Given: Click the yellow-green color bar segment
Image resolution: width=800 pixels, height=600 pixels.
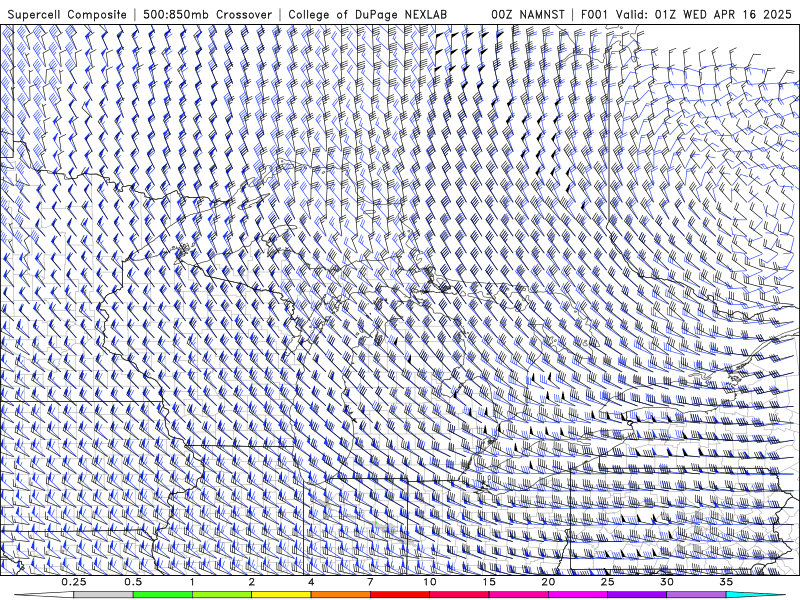Looking at the screenshot, I should (222, 595).
